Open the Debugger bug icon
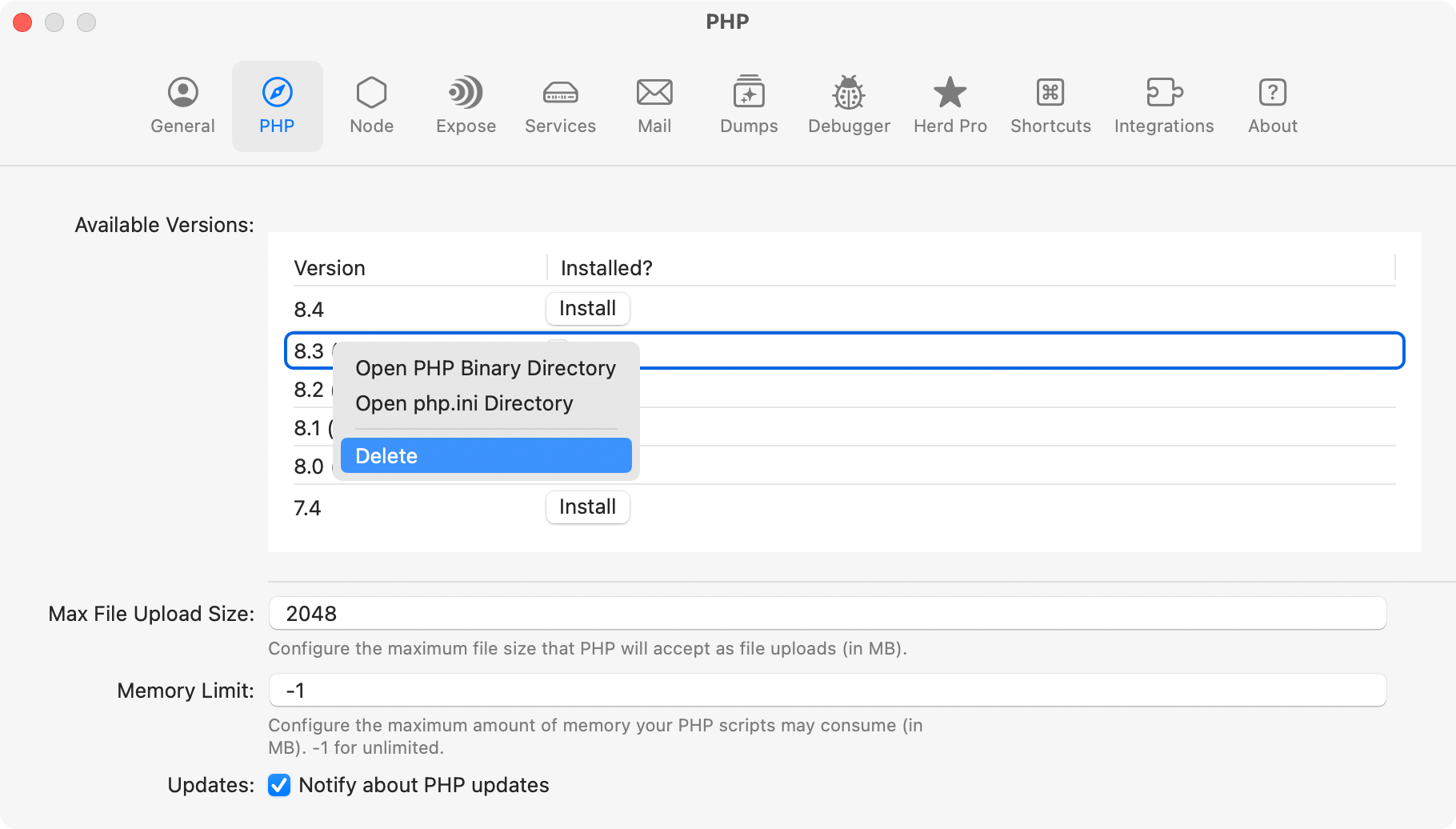 click(849, 93)
